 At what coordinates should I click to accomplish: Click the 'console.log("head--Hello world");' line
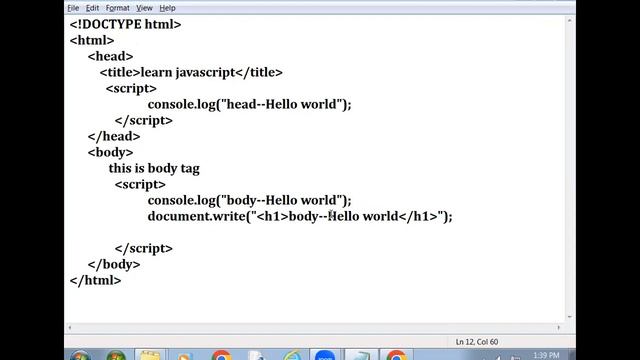tap(249, 104)
